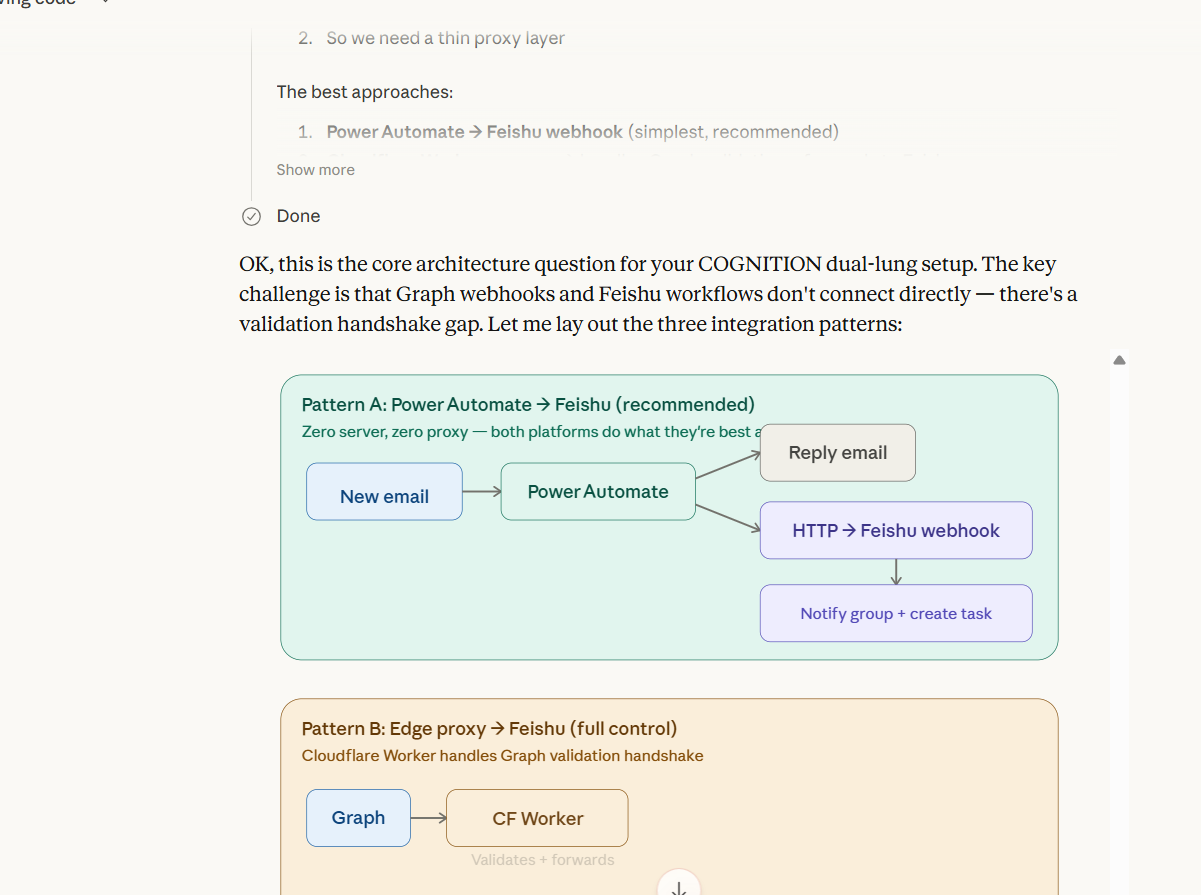Collapse the thinking section via Done label
Screen dimensions: 1201x895
[x=298, y=216]
